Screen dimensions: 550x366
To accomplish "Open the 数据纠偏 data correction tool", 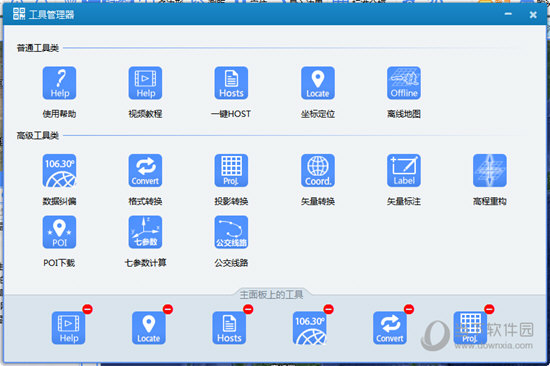I will point(59,171).
